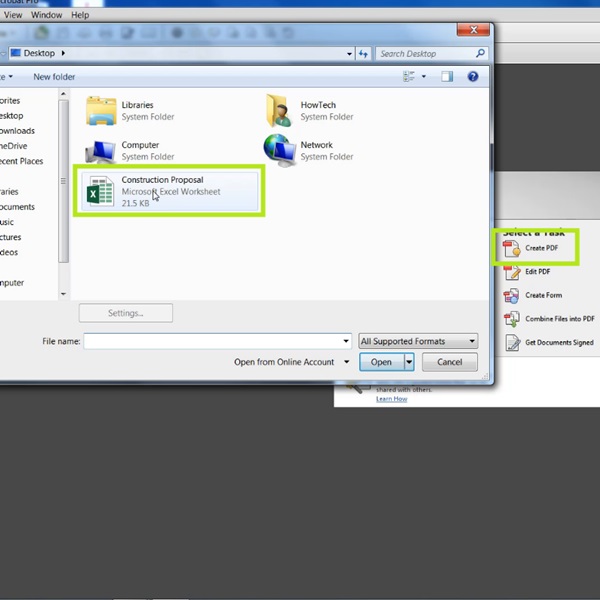Viewport: 600px width, 600px height.
Task: Select Videos in the navigation pane
Action: click(x=9, y=253)
